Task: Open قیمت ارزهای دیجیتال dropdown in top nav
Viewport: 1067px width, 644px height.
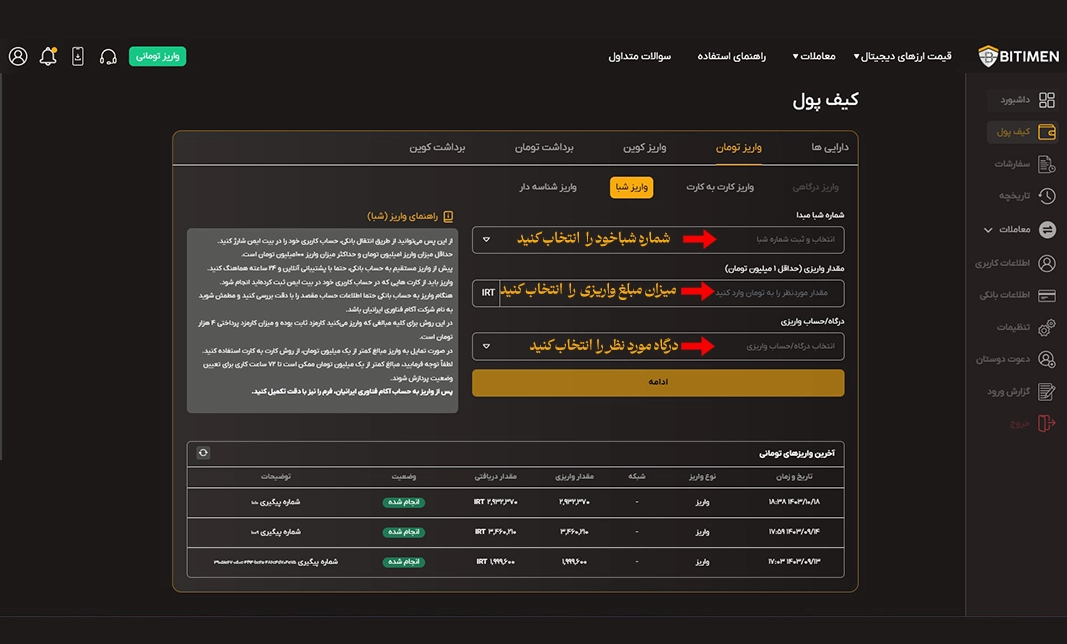Action: click(x=902, y=56)
